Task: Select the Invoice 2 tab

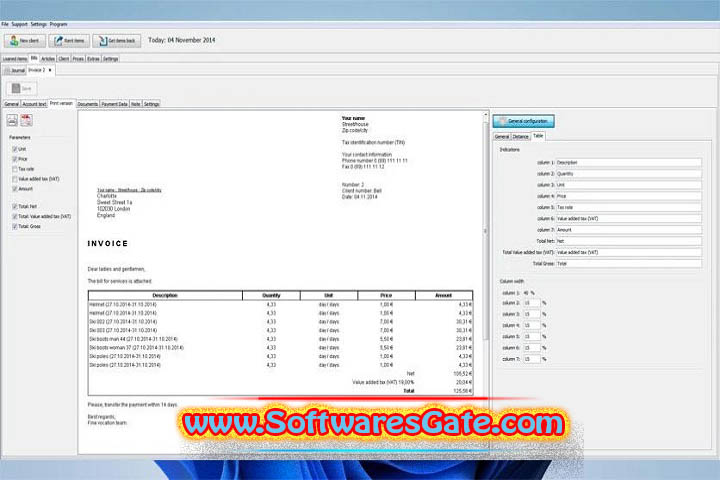Action: click(37, 70)
